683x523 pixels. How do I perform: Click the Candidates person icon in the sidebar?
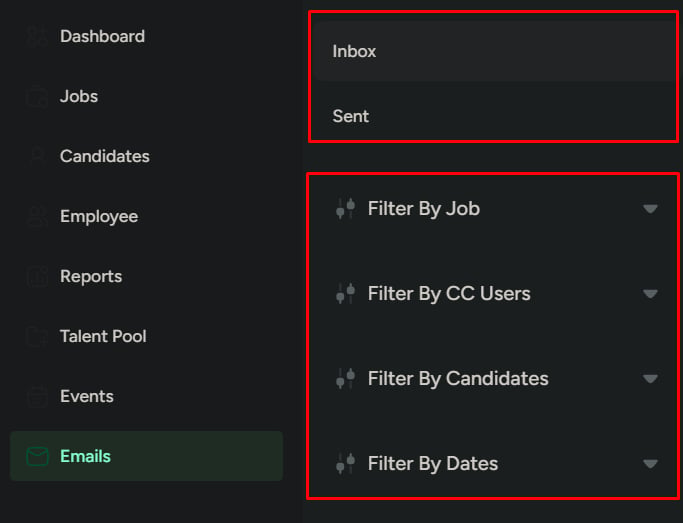[37, 156]
